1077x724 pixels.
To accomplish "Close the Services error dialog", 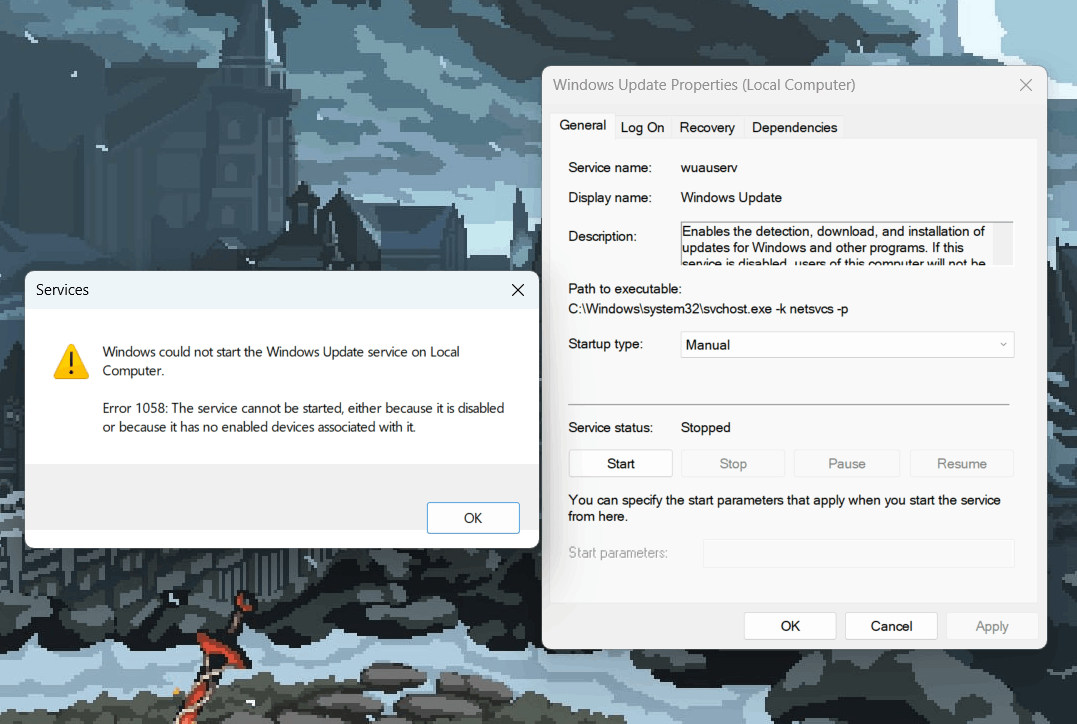I will 518,290.
